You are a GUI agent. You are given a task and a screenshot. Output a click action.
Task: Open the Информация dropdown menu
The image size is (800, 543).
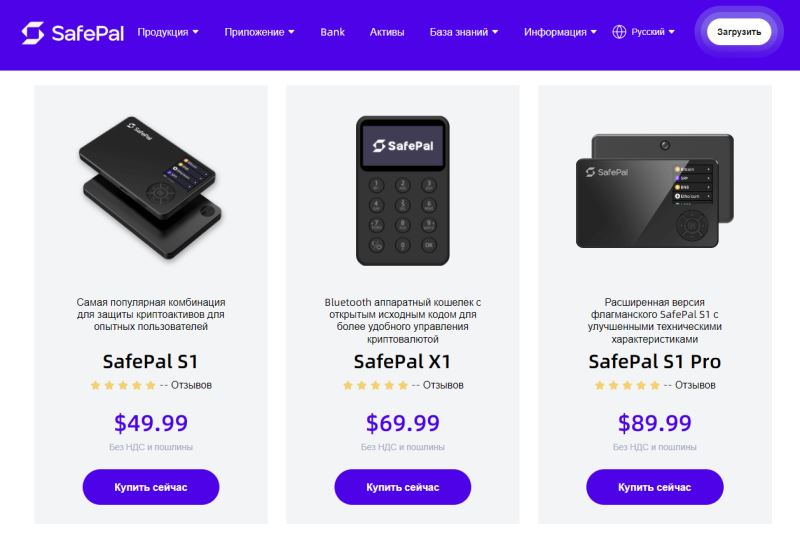pos(560,32)
